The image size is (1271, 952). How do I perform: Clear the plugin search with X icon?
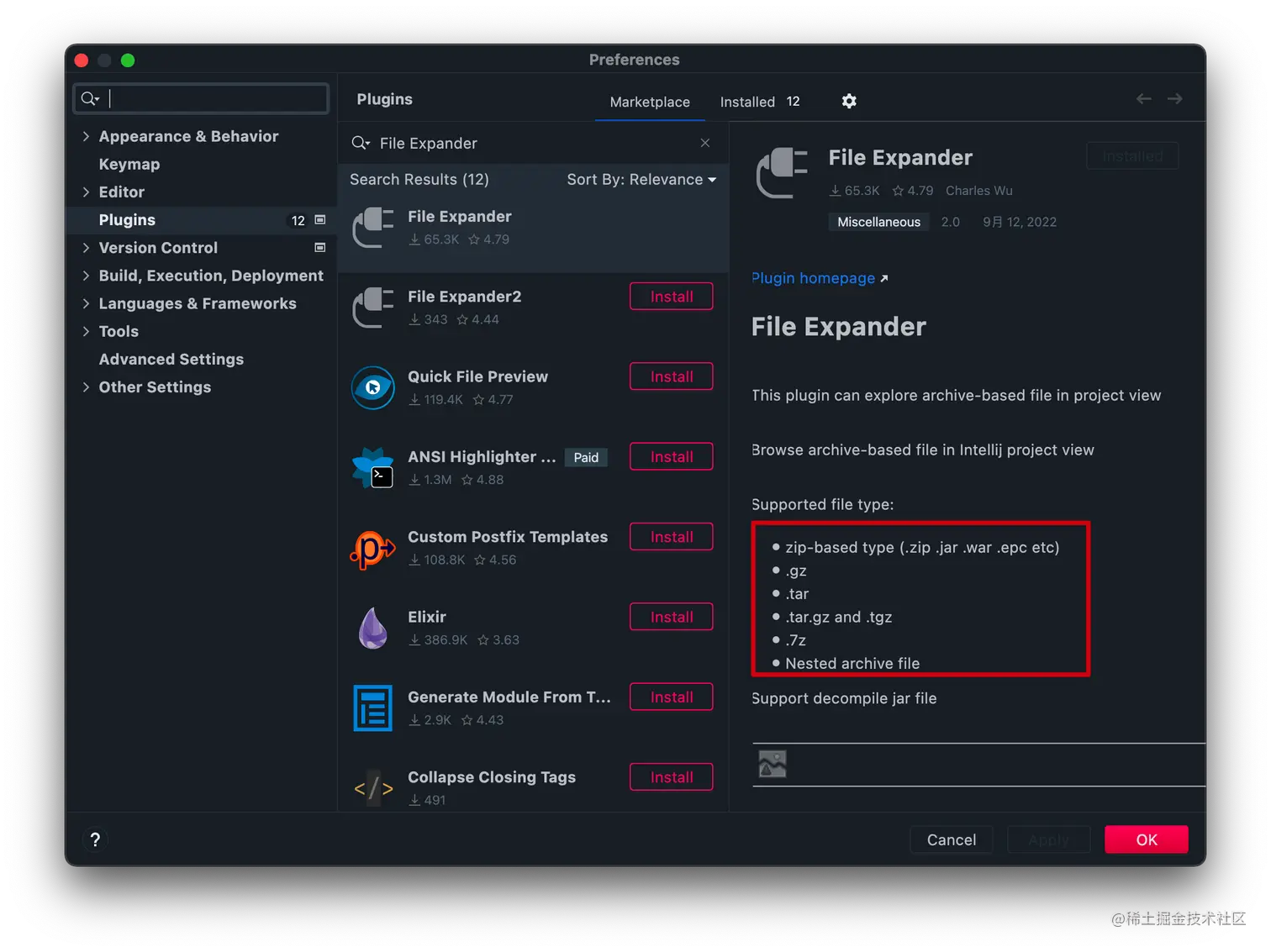click(x=705, y=143)
